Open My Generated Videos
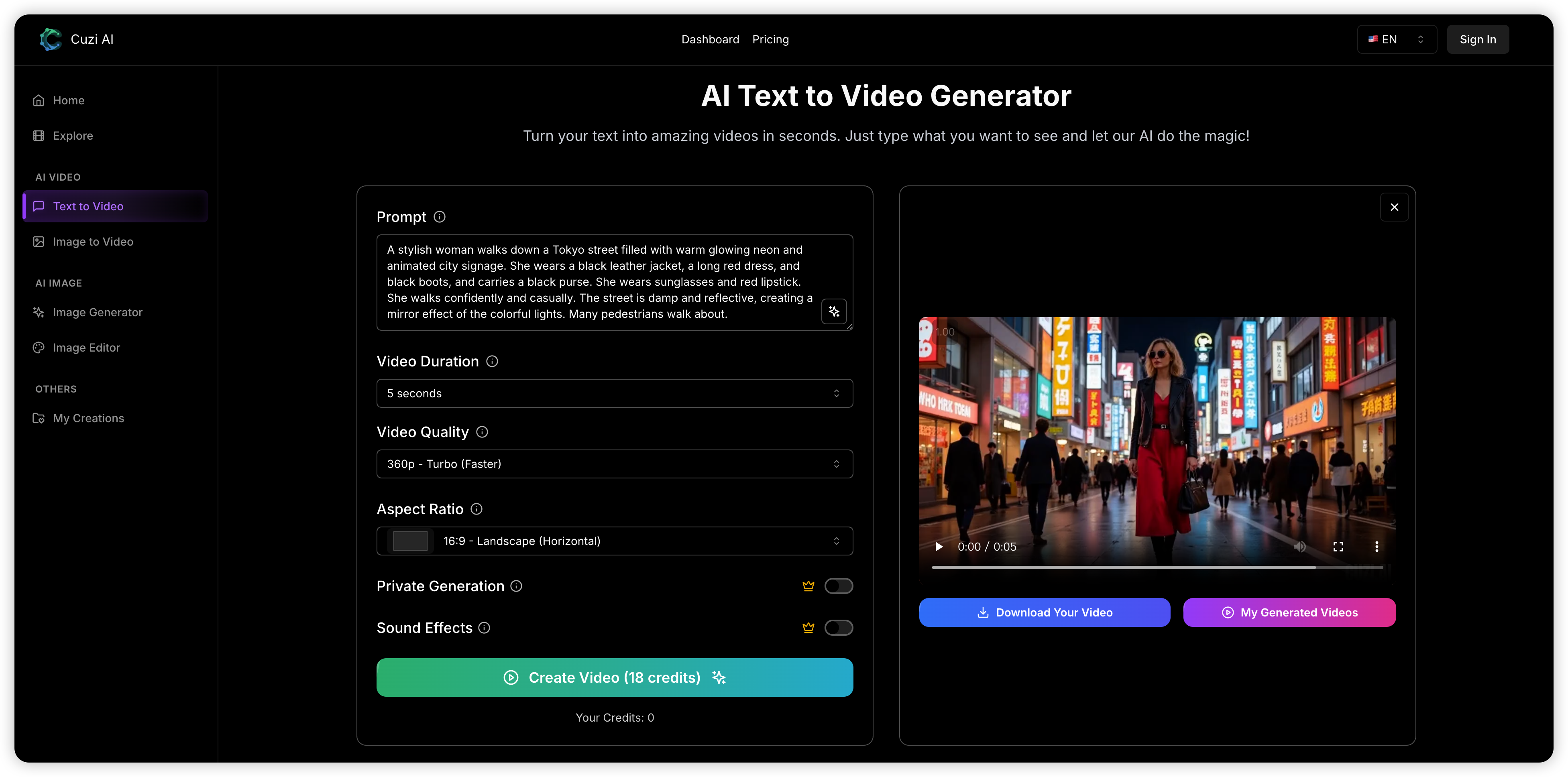Screen dimensions: 1568x777 [1289, 613]
